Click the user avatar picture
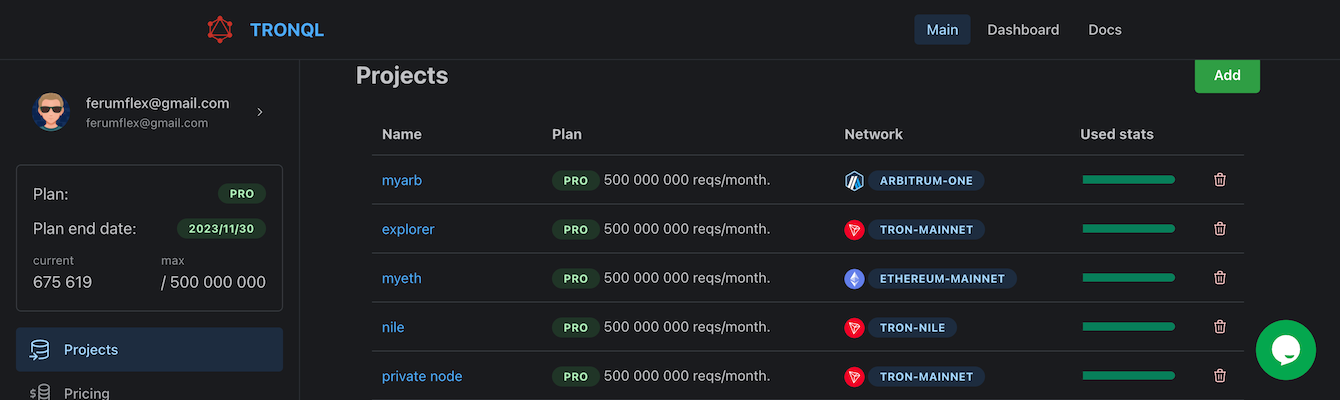Viewport: 1340px width, 400px height. coord(51,111)
